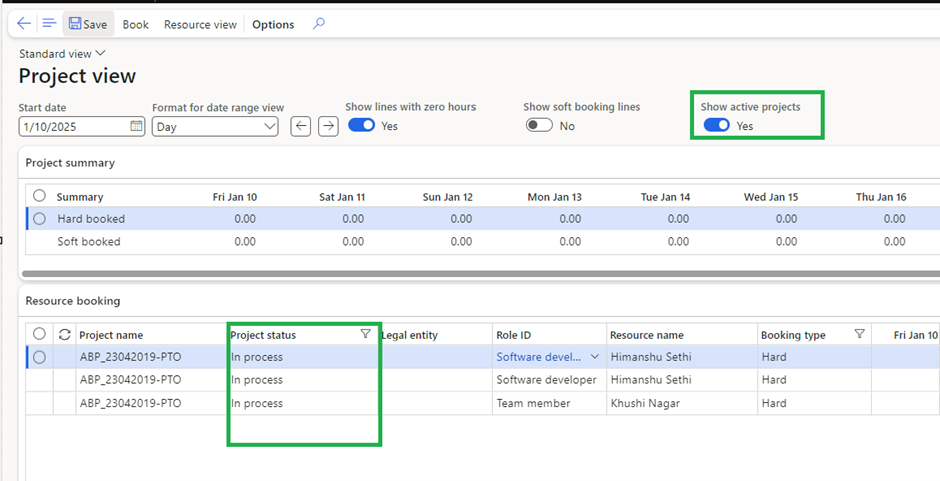Open the navigation list lines icon
This screenshot has width=940, height=481.
[x=49, y=23]
